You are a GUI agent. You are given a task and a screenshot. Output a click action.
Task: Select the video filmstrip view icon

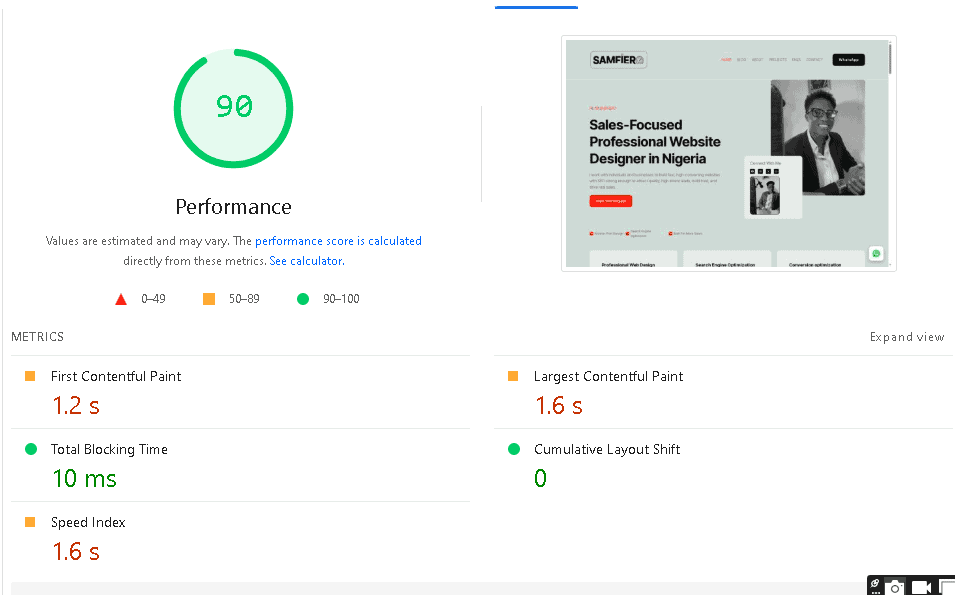tap(921, 588)
